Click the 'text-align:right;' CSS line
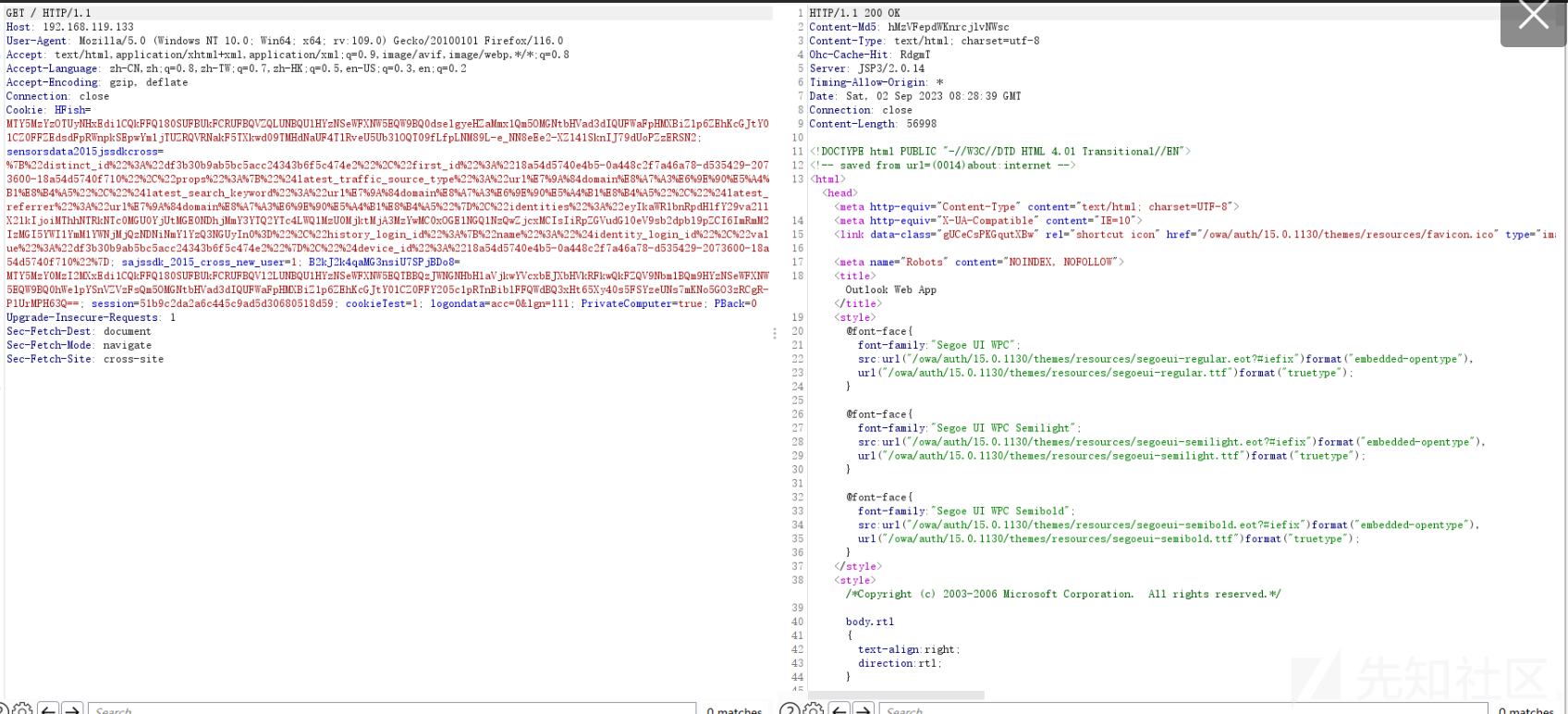 (x=909, y=649)
